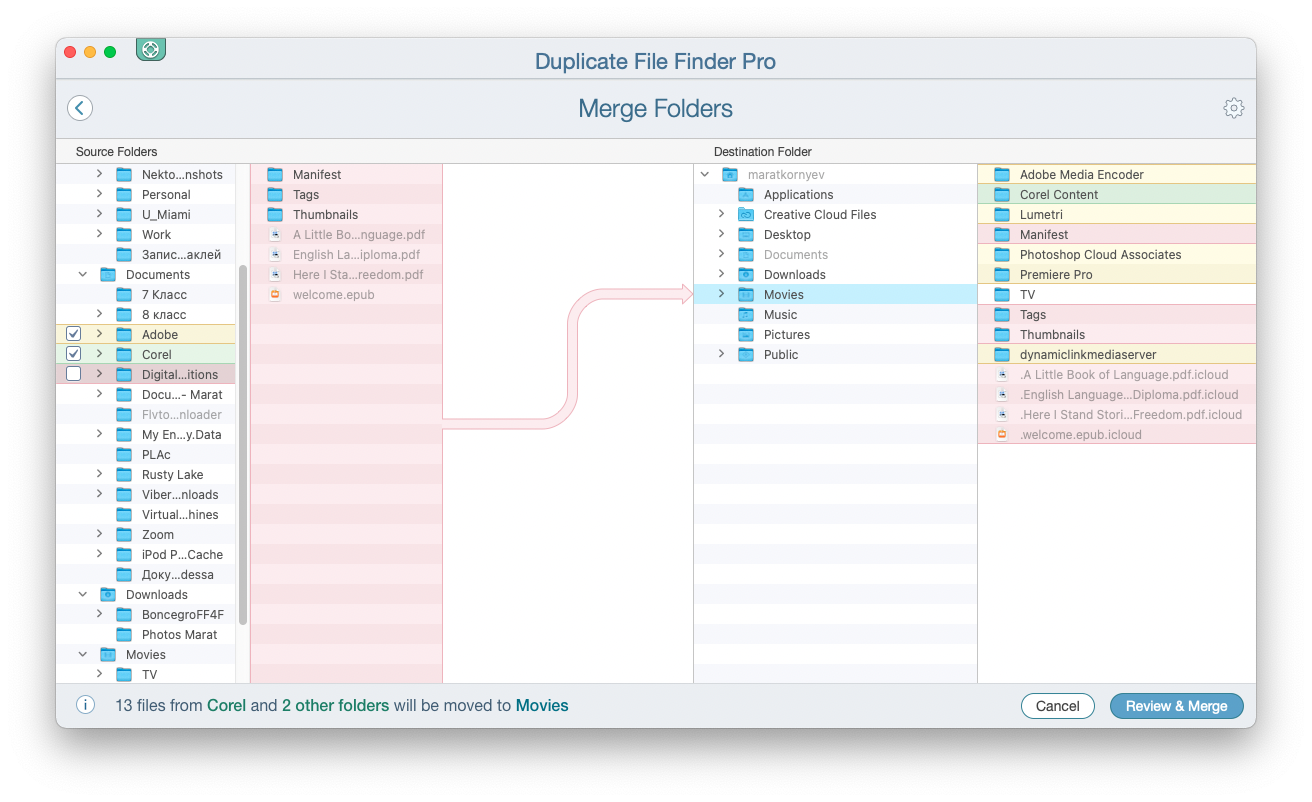Select .English Language...Diploma.pdf.icloud file

(x=1116, y=394)
